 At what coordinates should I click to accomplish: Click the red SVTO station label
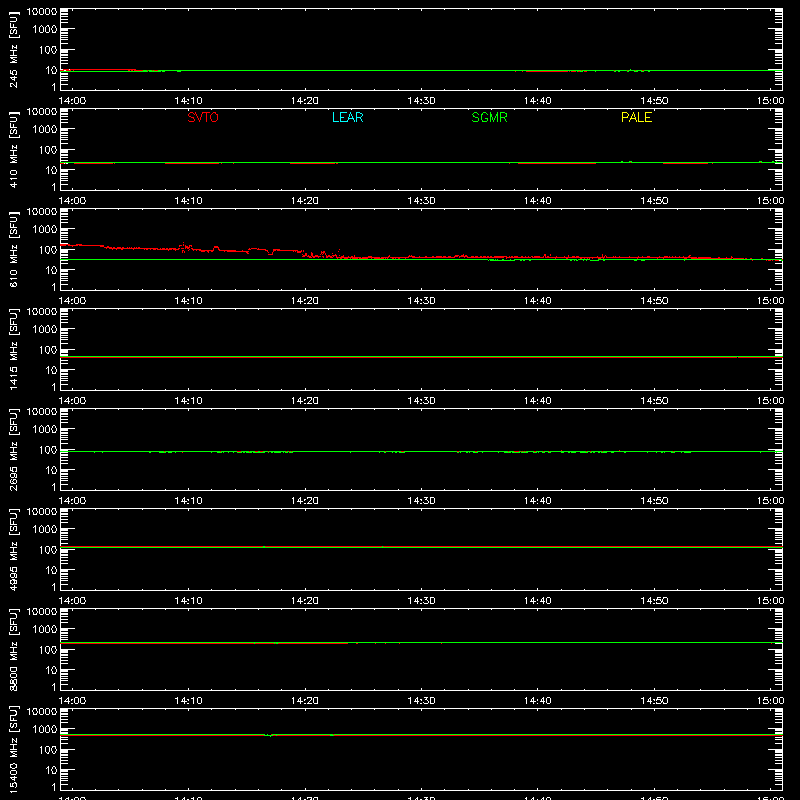[x=203, y=117]
